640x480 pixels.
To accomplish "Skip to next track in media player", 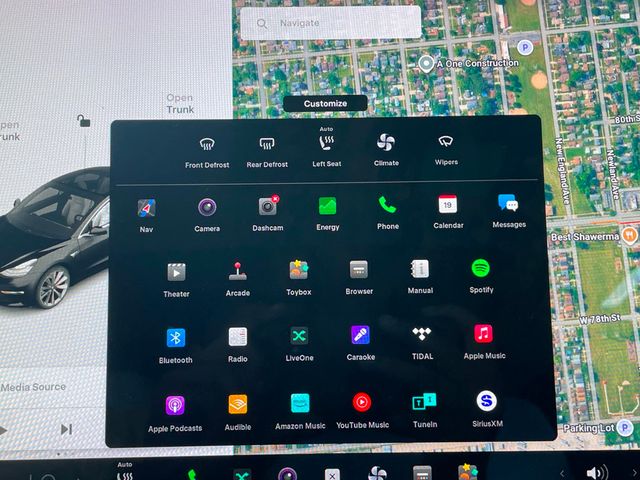I will (66, 429).
